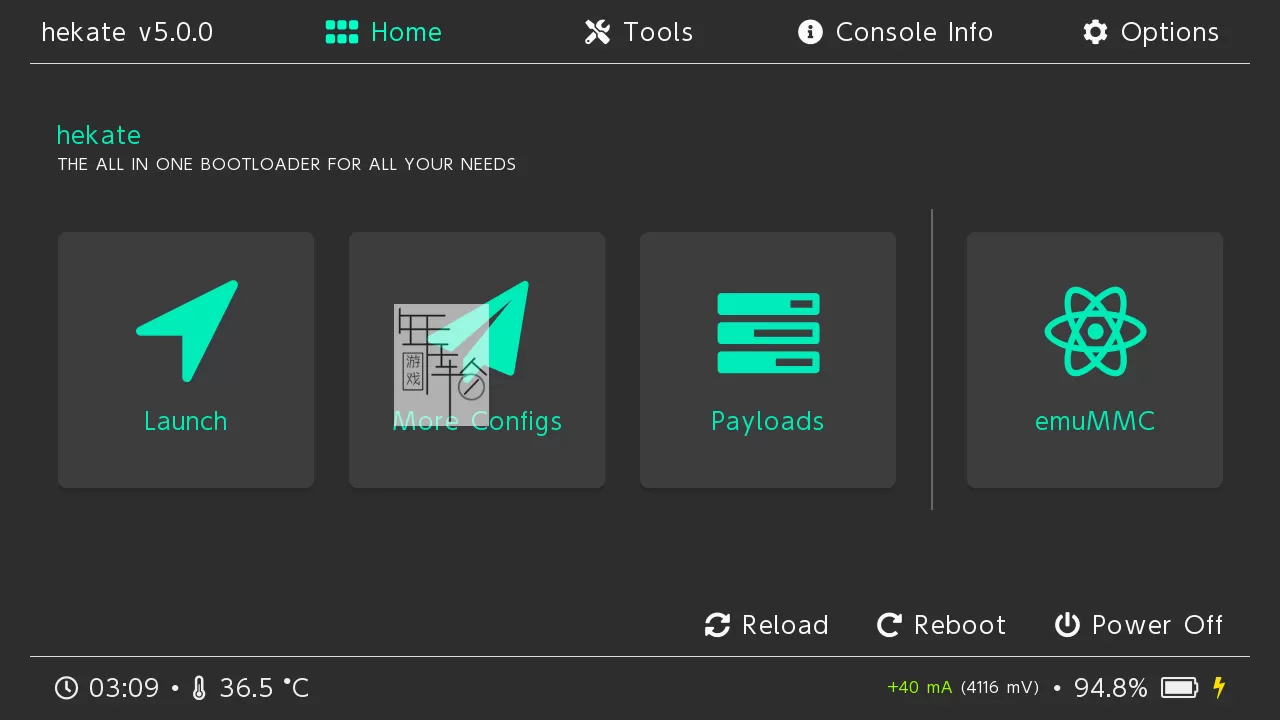This screenshot has height=720, width=1280.
Task: Click the Reboot arrow icon
Action: click(x=889, y=625)
